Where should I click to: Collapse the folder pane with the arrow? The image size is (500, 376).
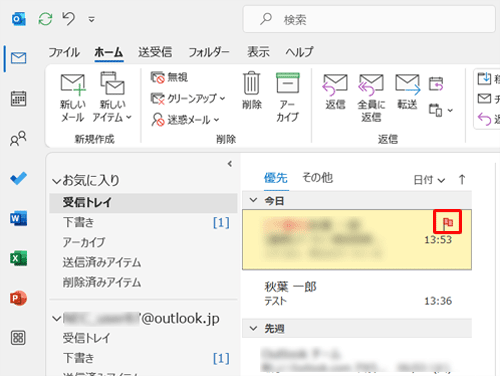(230, 164)
